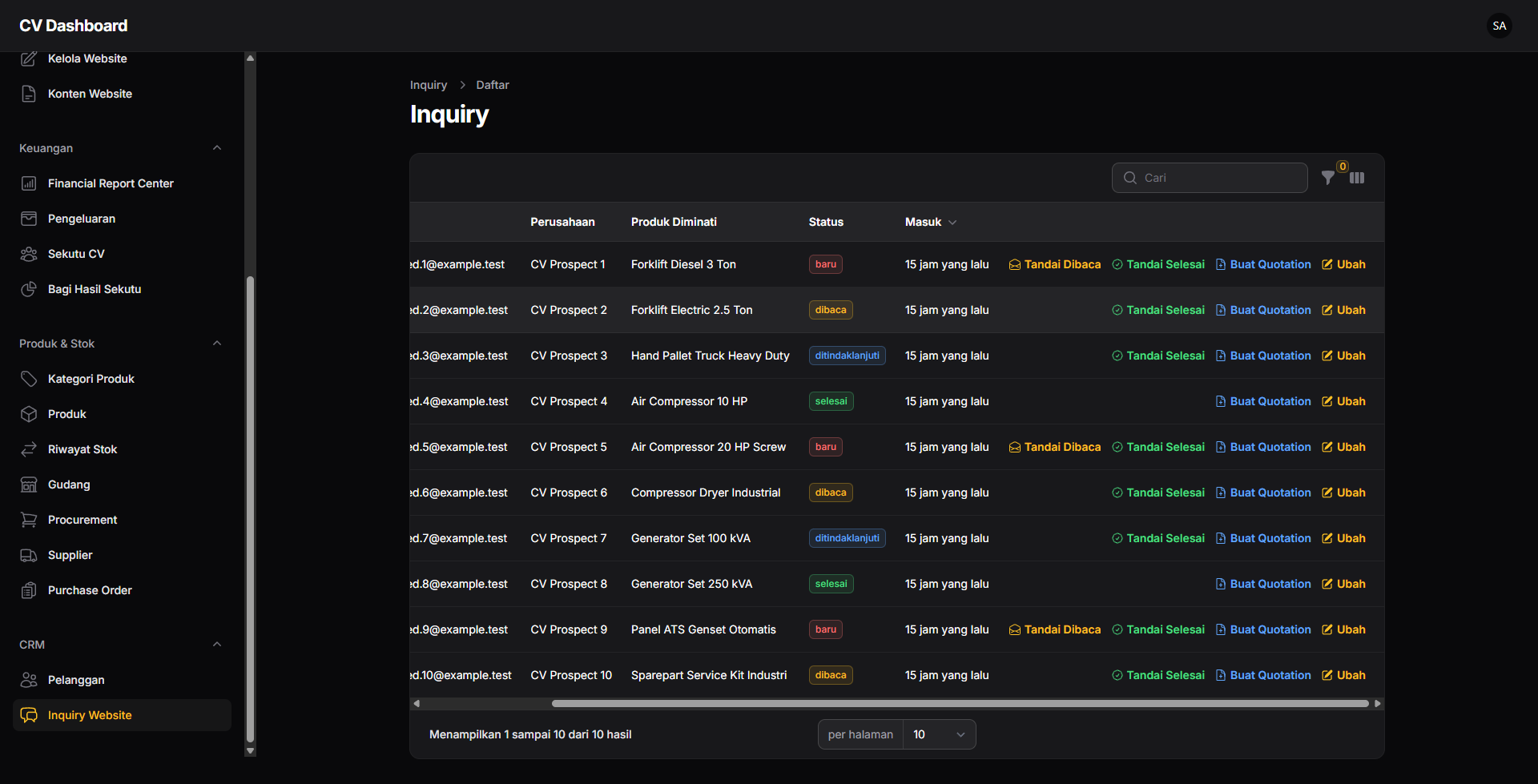Open the table filter funnel icon

[1327, 178]
